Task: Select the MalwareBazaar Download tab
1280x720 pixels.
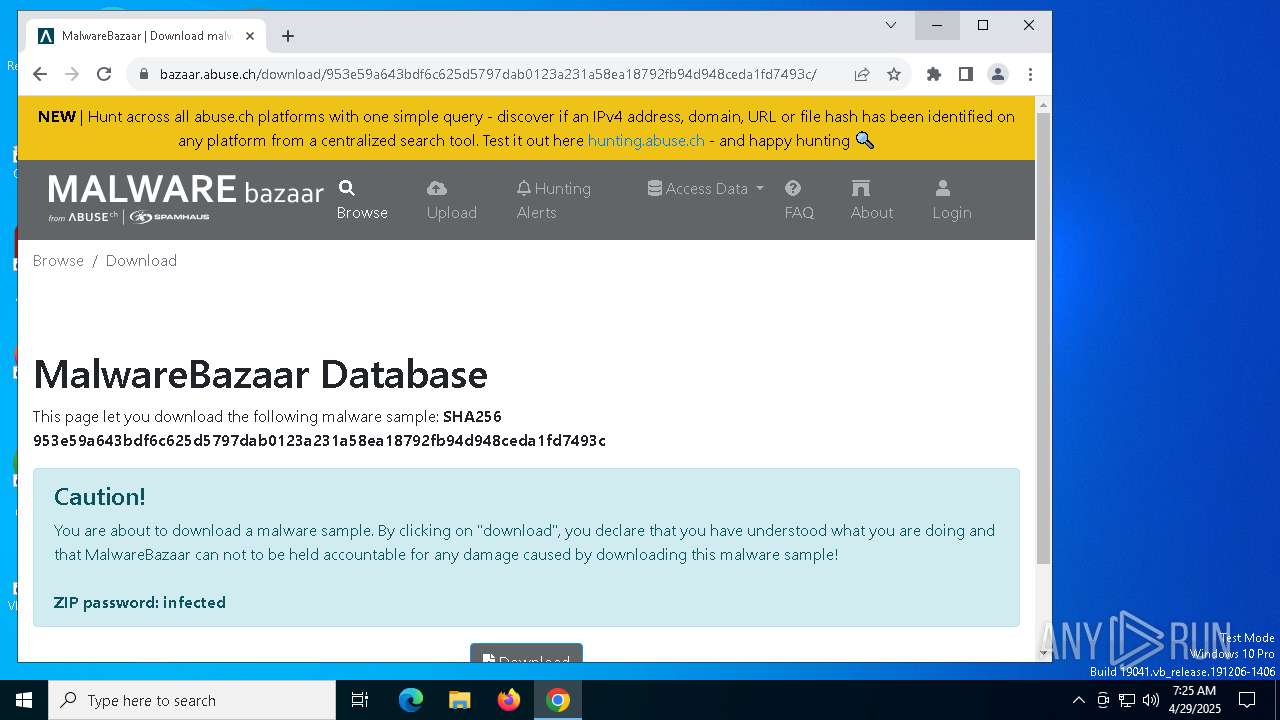Action: tap(147, 36)
